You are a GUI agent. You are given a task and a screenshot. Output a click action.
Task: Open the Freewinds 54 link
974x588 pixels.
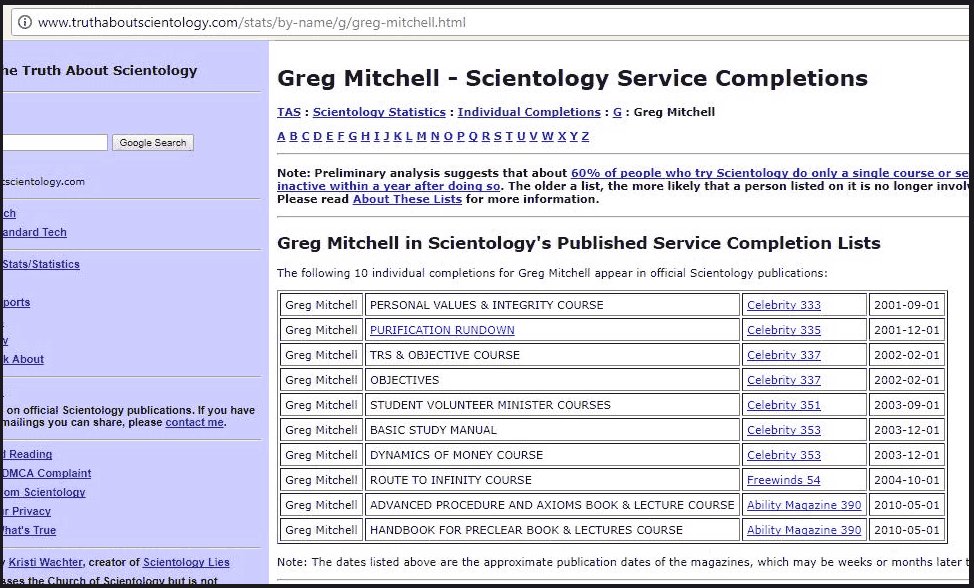tap(783, 480)
